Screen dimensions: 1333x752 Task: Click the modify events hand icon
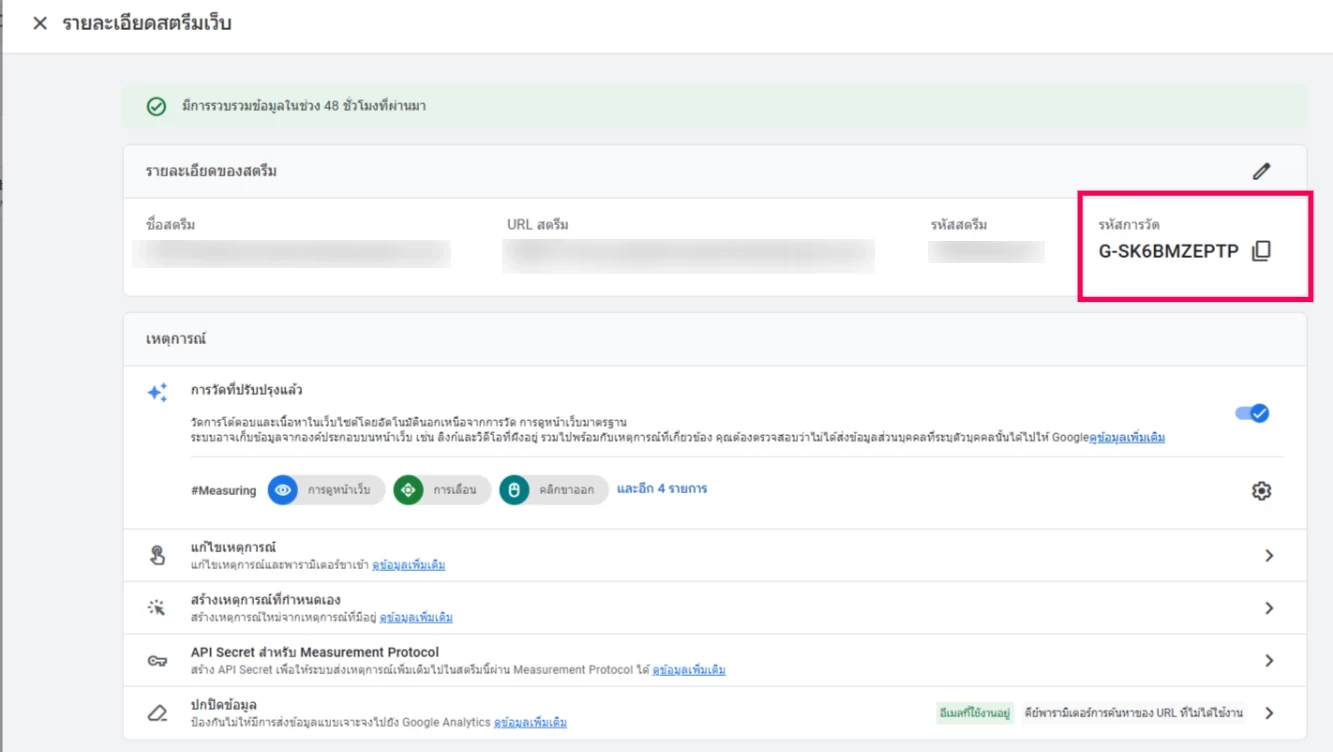pyautogui.click(x=157, y=556)
